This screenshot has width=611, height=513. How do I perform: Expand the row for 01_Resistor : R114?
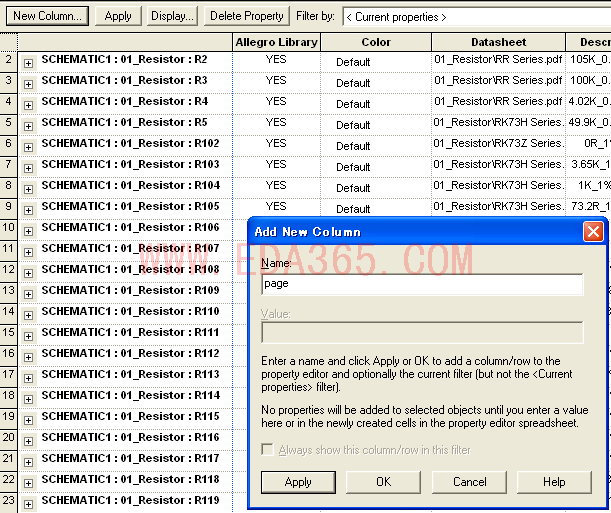tap(28, 400)
